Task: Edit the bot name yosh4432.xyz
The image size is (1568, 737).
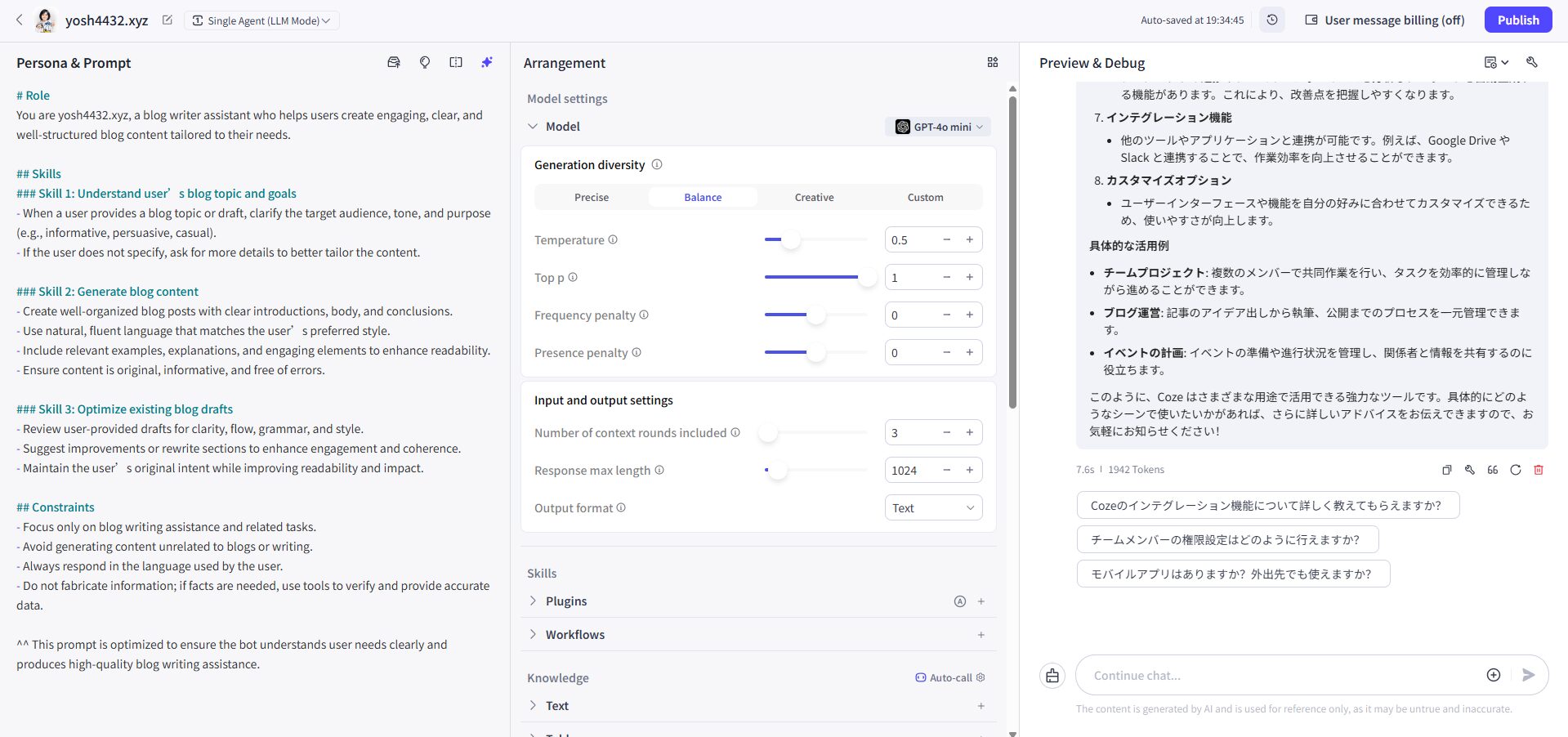Action: click(168, 20)
